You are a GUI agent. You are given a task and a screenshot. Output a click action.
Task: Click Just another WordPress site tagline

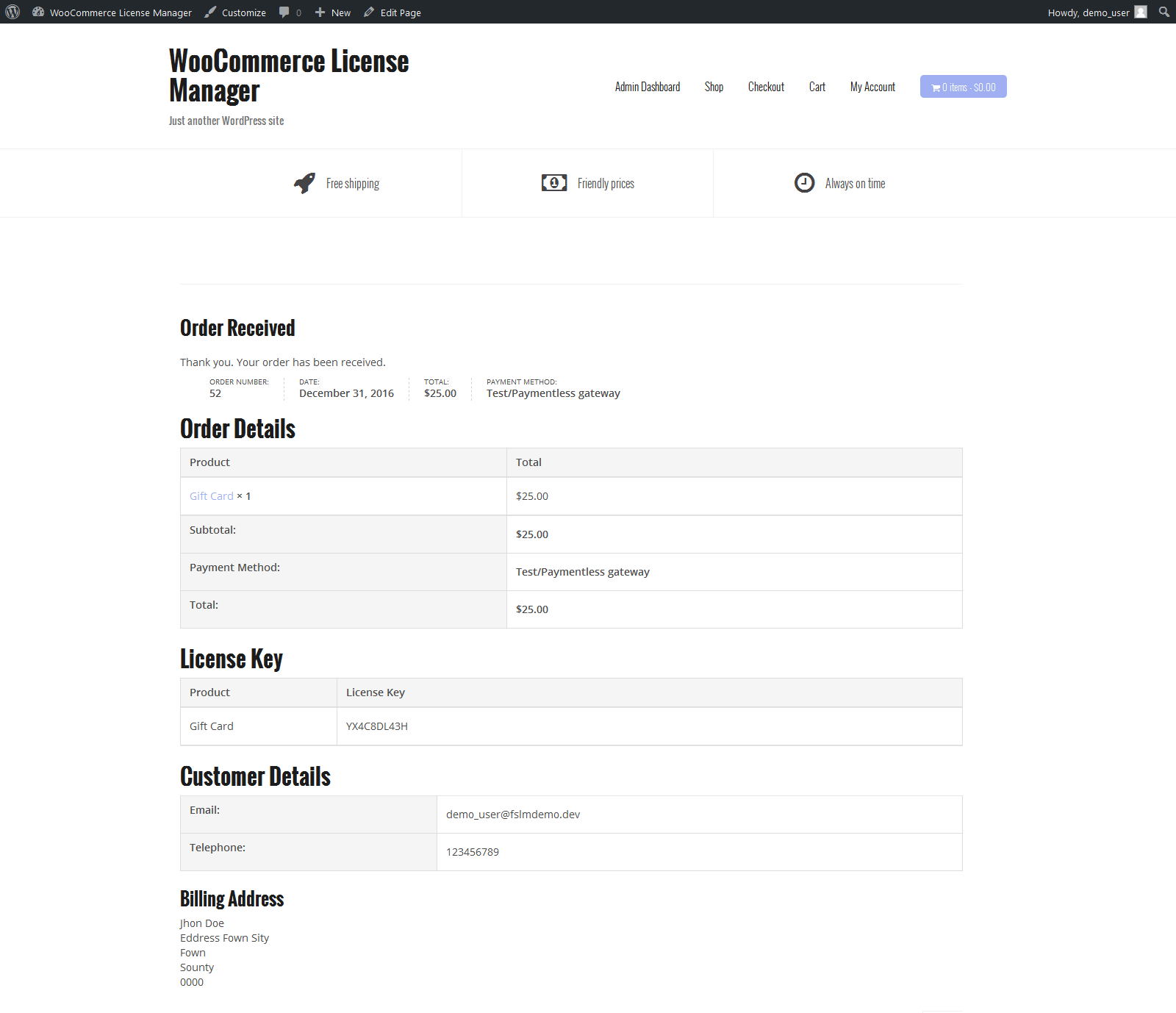(226, 121)
